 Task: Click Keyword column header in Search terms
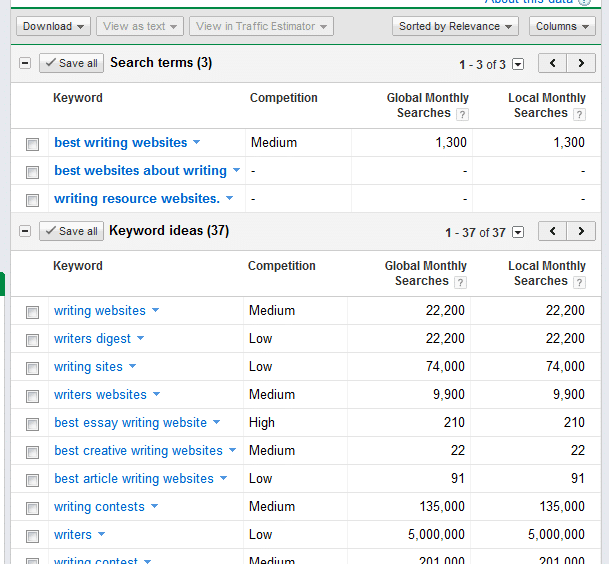[x=78, y=98]
